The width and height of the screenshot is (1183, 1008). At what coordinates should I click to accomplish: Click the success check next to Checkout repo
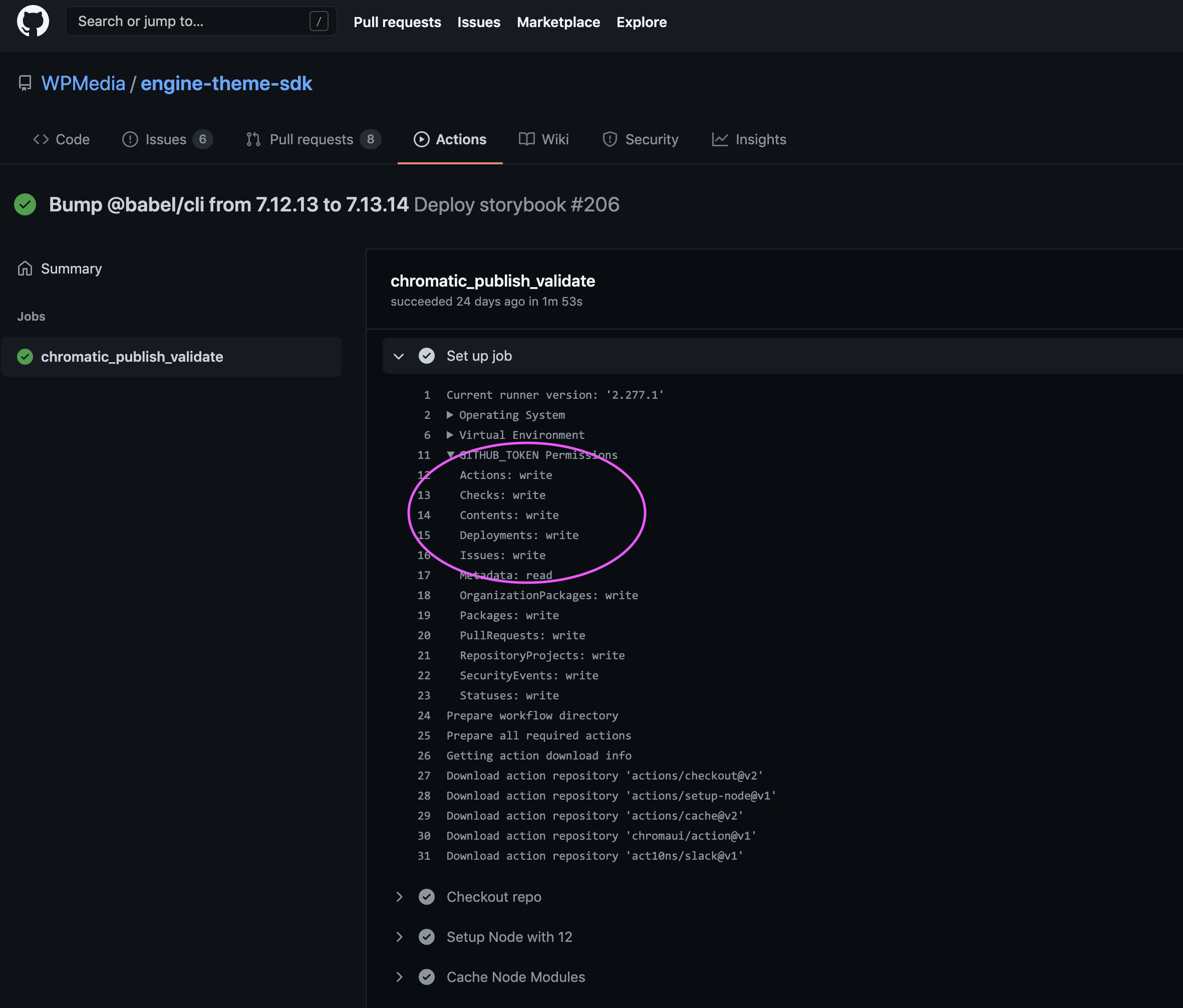427,897
